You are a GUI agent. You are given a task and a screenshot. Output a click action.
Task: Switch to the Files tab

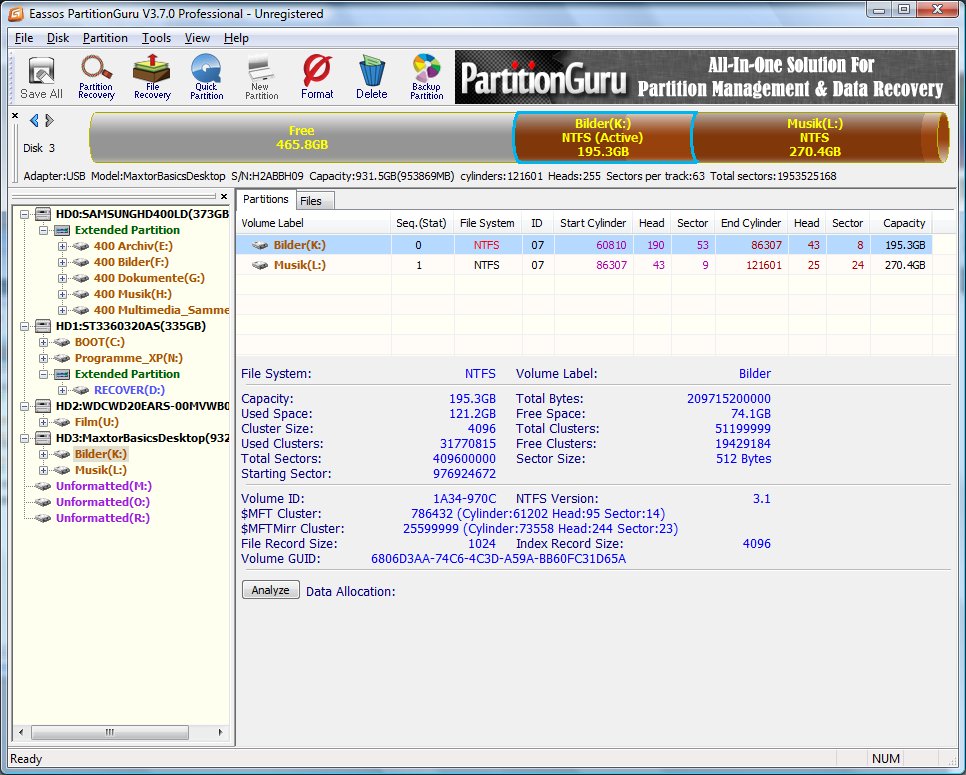coord(315,201)
